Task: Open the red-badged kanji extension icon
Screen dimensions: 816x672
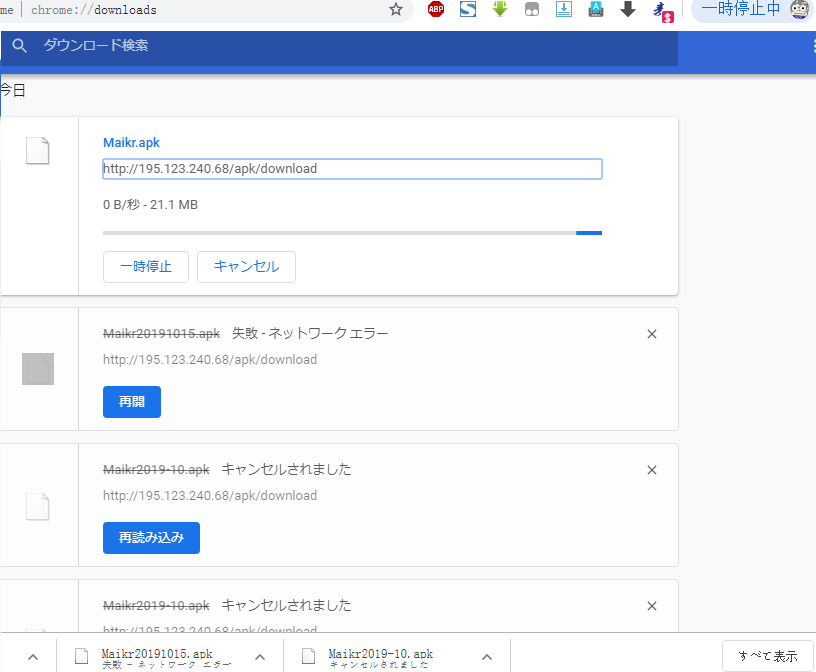Action: pos(663,10)
